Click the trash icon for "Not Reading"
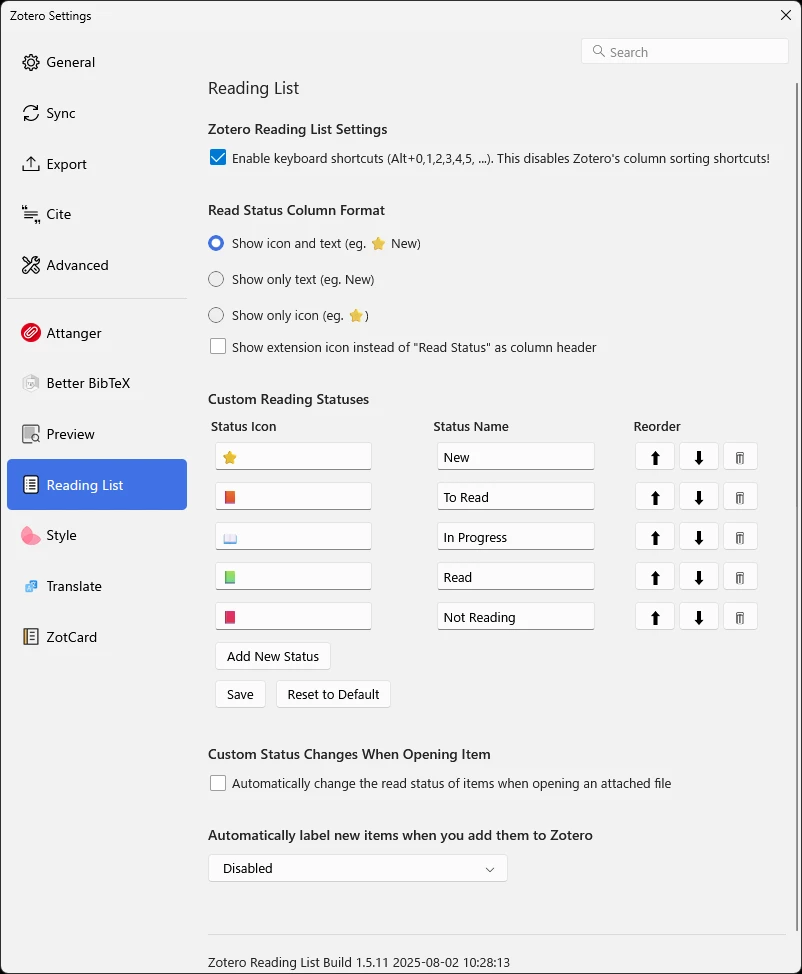This screenshot has width=802, height=974. [x=740, y=617]
